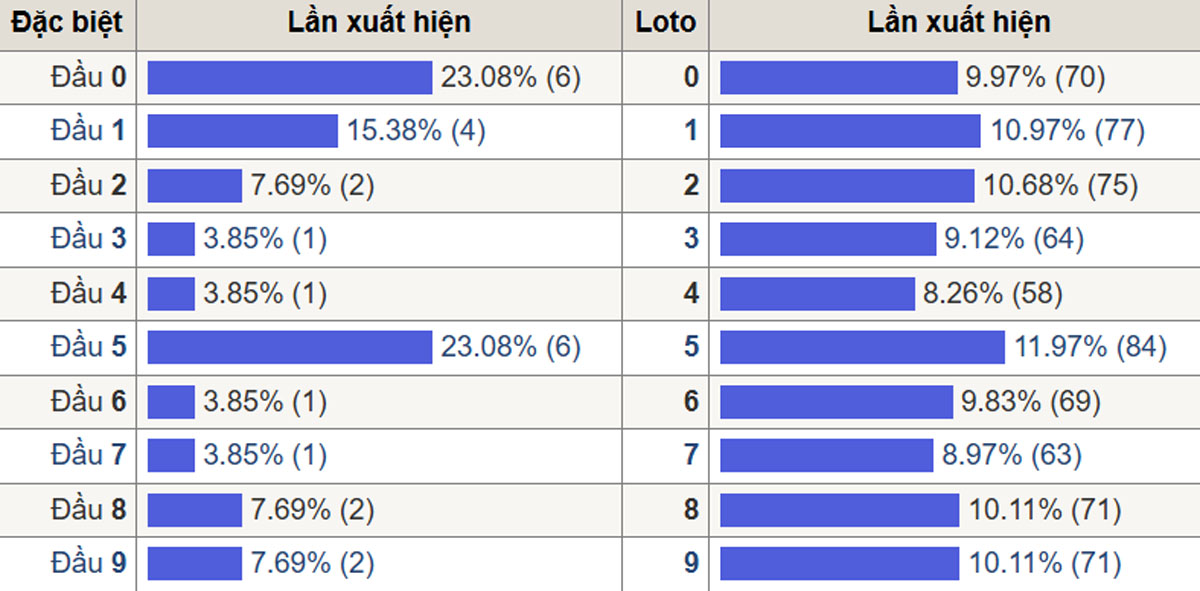Image resolution: width=1200 pixels, height=591 pixels.
Task: Click the Đầu 0 row label
Action: coord(89,77)
